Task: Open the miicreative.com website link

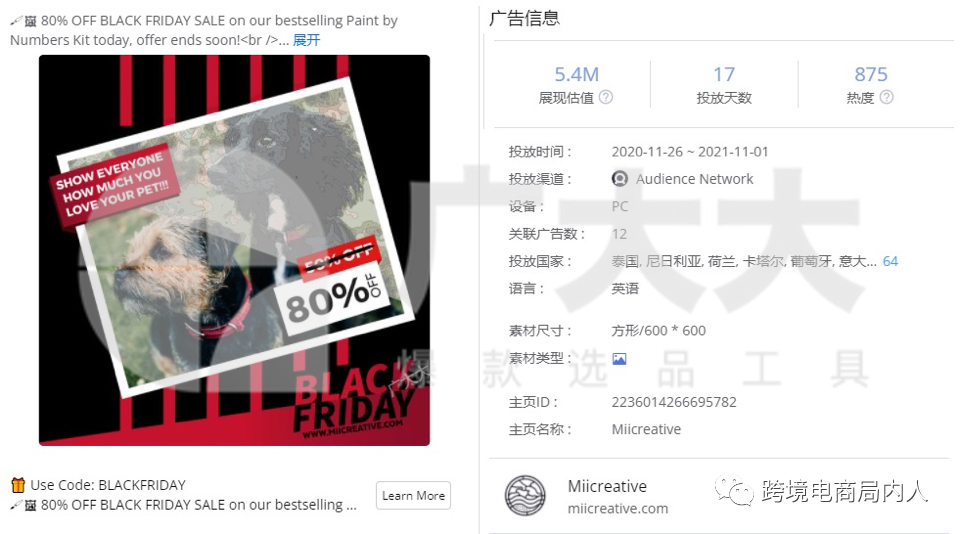Action: click(x=618, y=509)
